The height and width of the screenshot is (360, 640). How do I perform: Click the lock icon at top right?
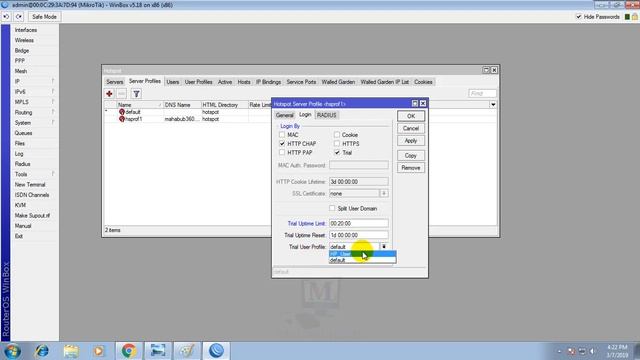[635, 17]
